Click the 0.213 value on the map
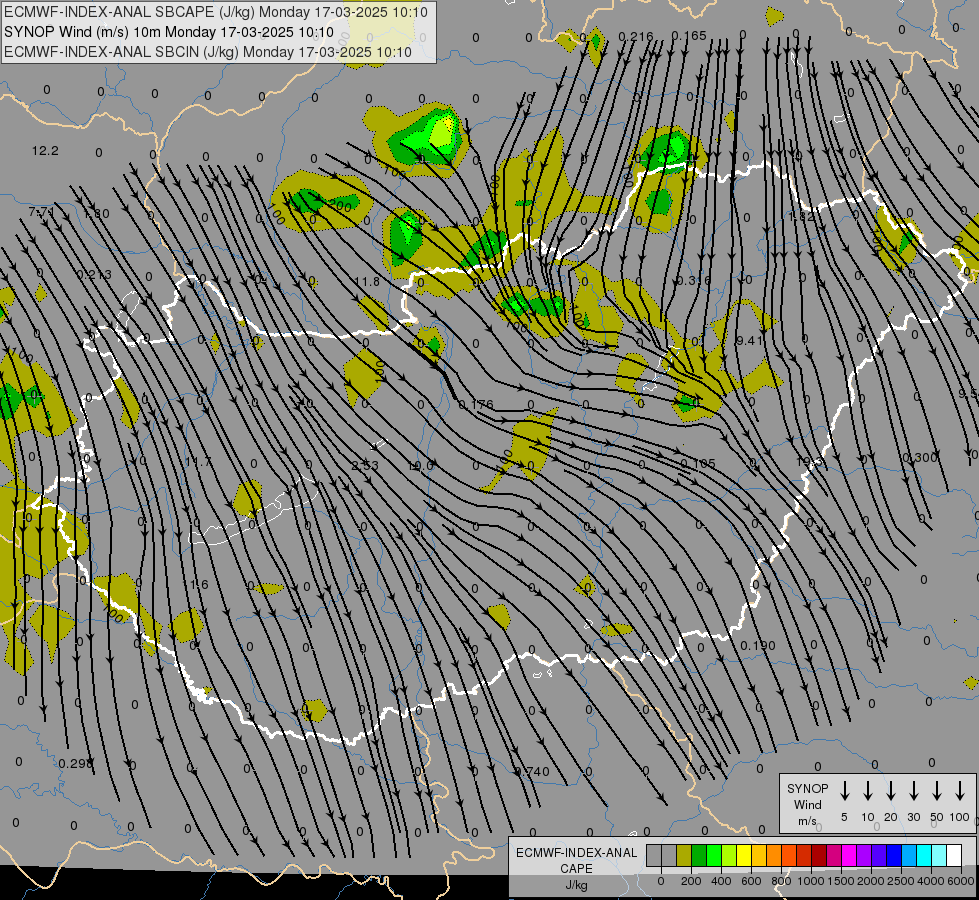The height and width of the screenshot is (900, 979). [95, 274]
